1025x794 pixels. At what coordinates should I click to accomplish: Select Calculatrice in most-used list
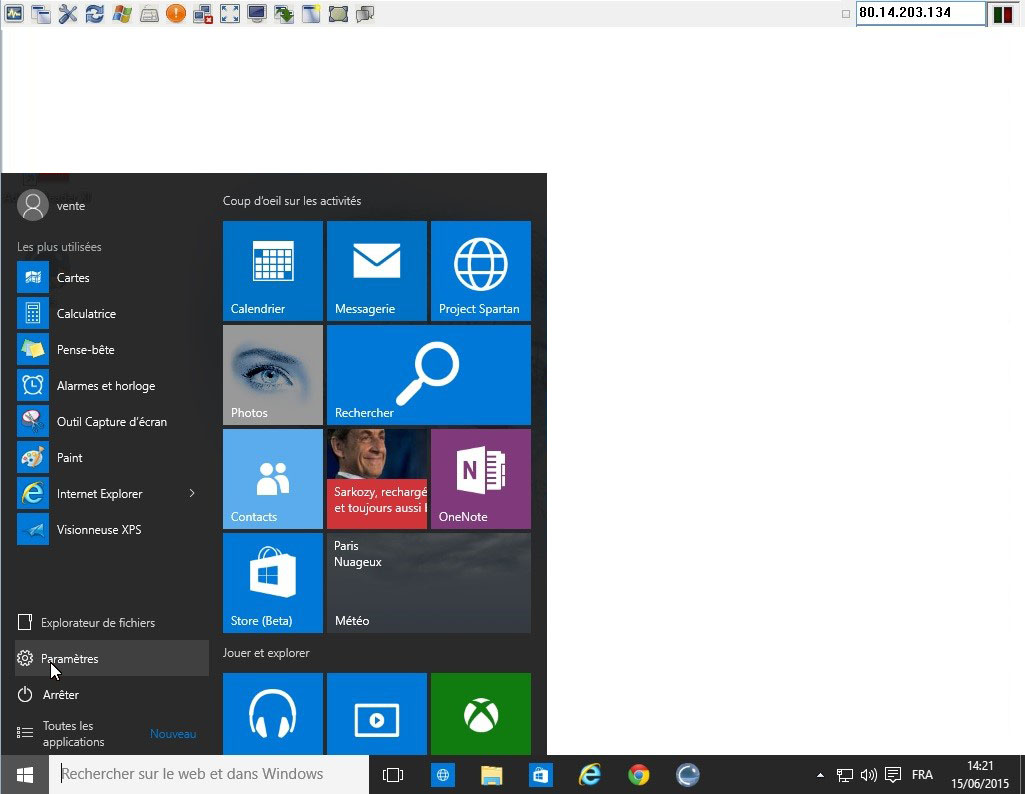(x=86, y=314)
